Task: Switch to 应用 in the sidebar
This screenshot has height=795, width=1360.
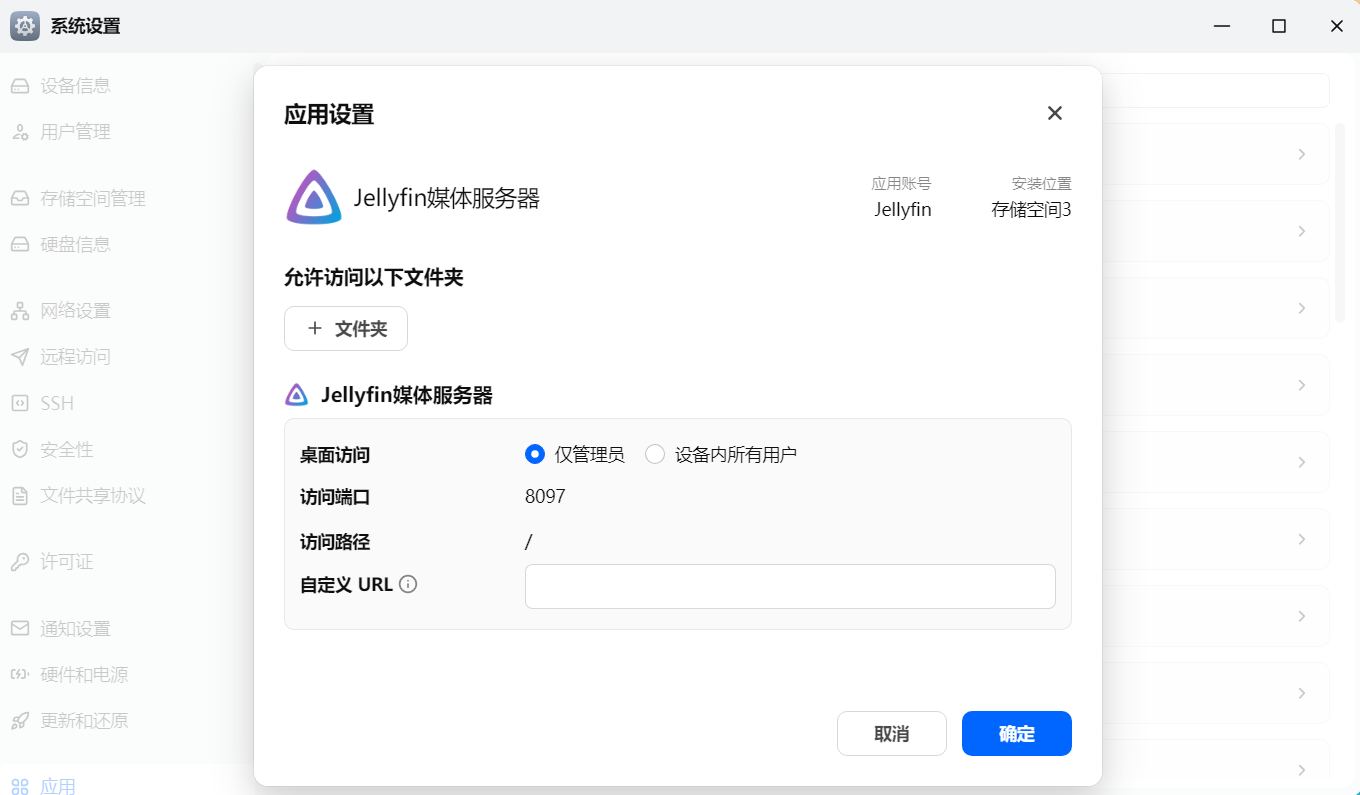Action: [x=43, y=786]
